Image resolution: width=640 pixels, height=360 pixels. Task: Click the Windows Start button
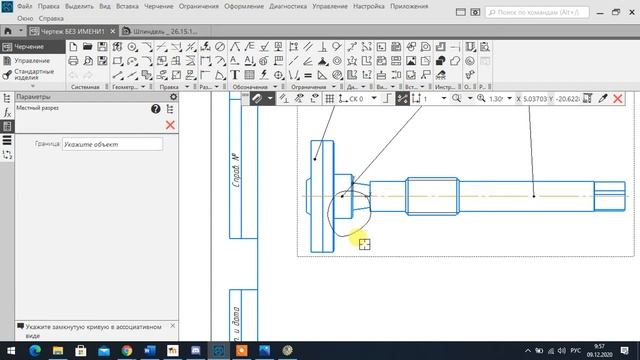pyautogui.click(x=11, y=351)
